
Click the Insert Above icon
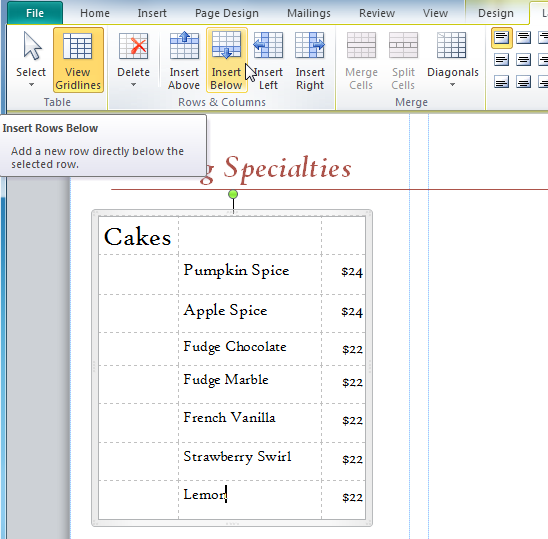[184, 45]
